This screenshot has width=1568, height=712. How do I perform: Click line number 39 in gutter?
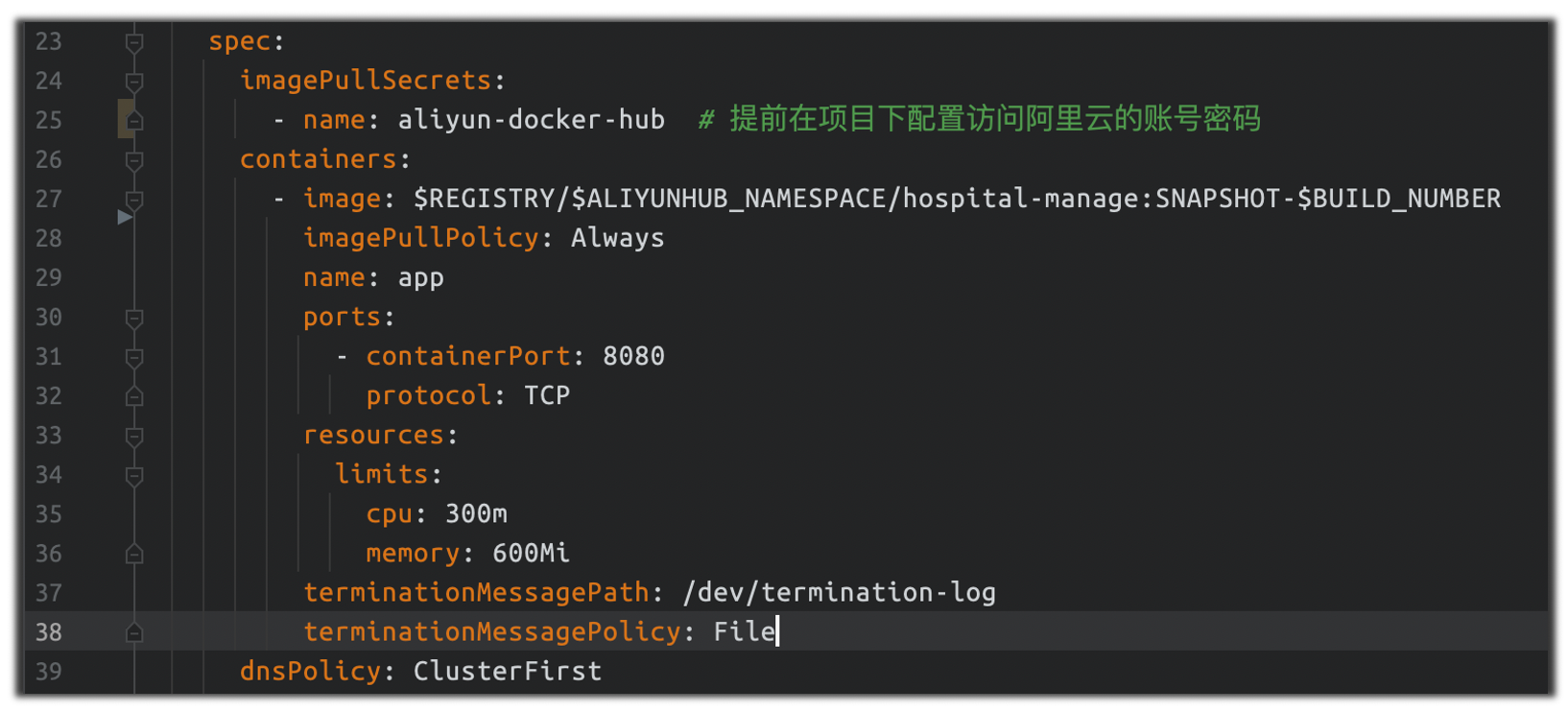point(49,672)
